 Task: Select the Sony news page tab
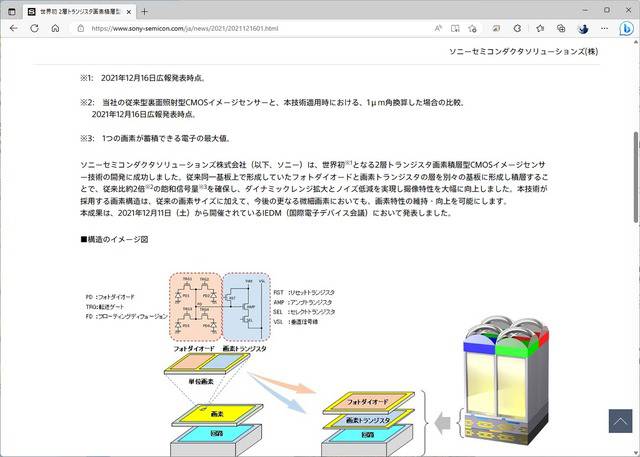tap(78, 12)
